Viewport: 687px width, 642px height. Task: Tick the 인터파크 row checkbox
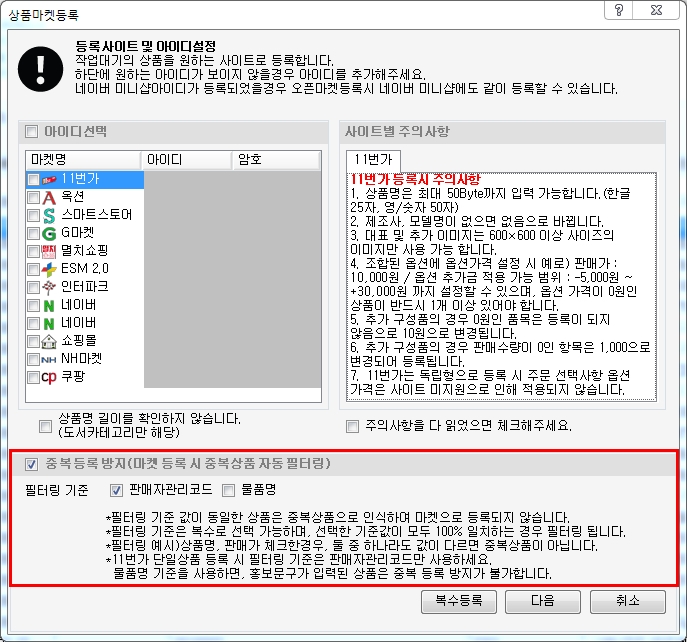point(34,287)
